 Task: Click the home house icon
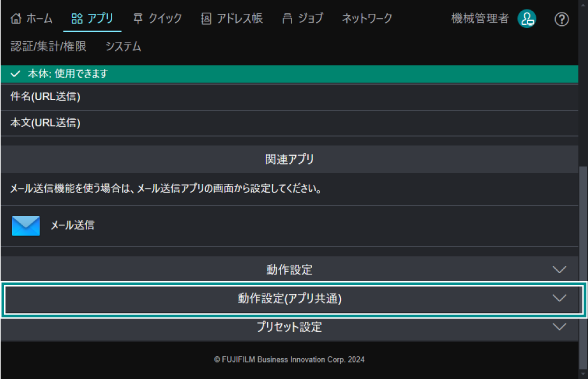point(16,18)
